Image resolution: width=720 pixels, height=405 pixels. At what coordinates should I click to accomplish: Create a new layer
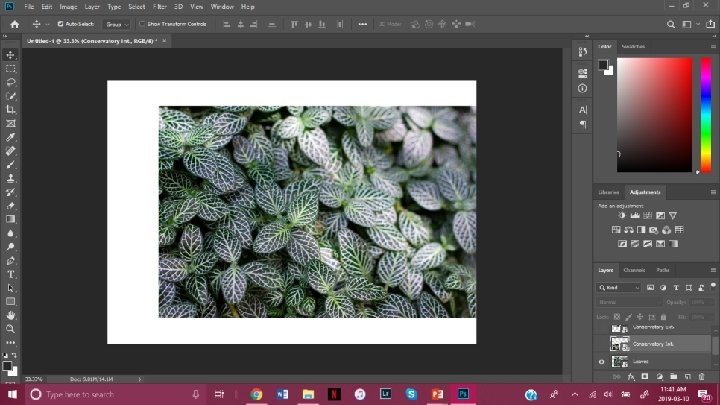[687, 377]
